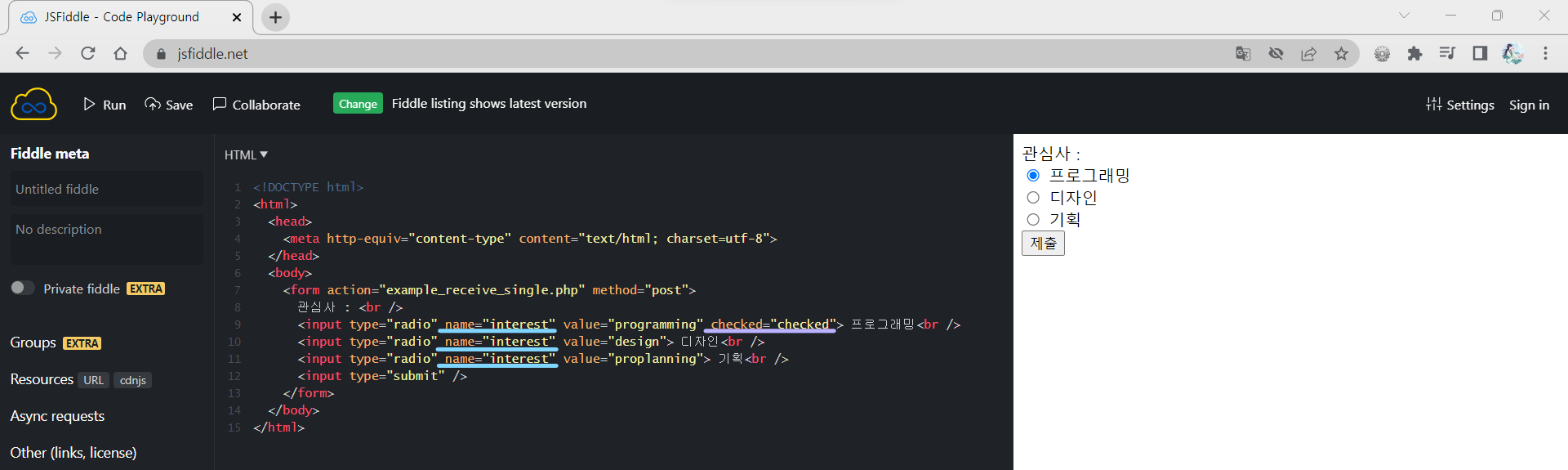Open Other (links, license) section
Viewport: 1568px width, 470px height.
73,453
